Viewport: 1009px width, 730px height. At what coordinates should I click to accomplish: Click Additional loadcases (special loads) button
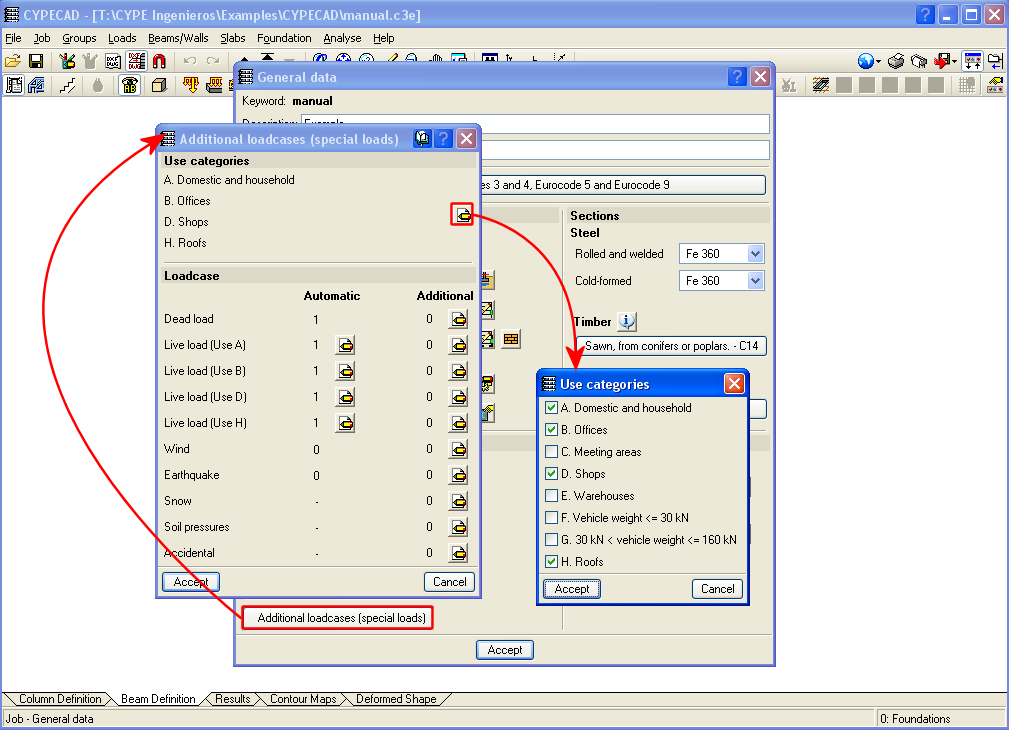coord(338,618)
